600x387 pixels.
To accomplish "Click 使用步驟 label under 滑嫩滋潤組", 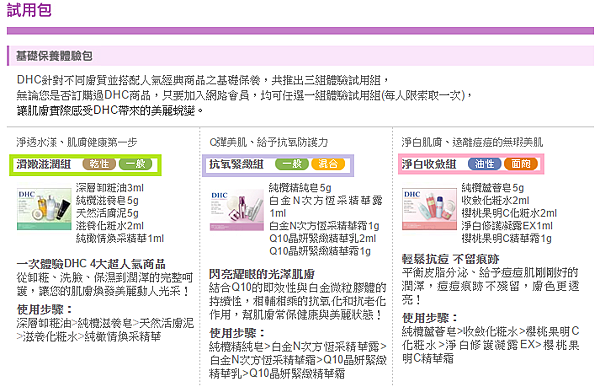I will pos(44,309).
